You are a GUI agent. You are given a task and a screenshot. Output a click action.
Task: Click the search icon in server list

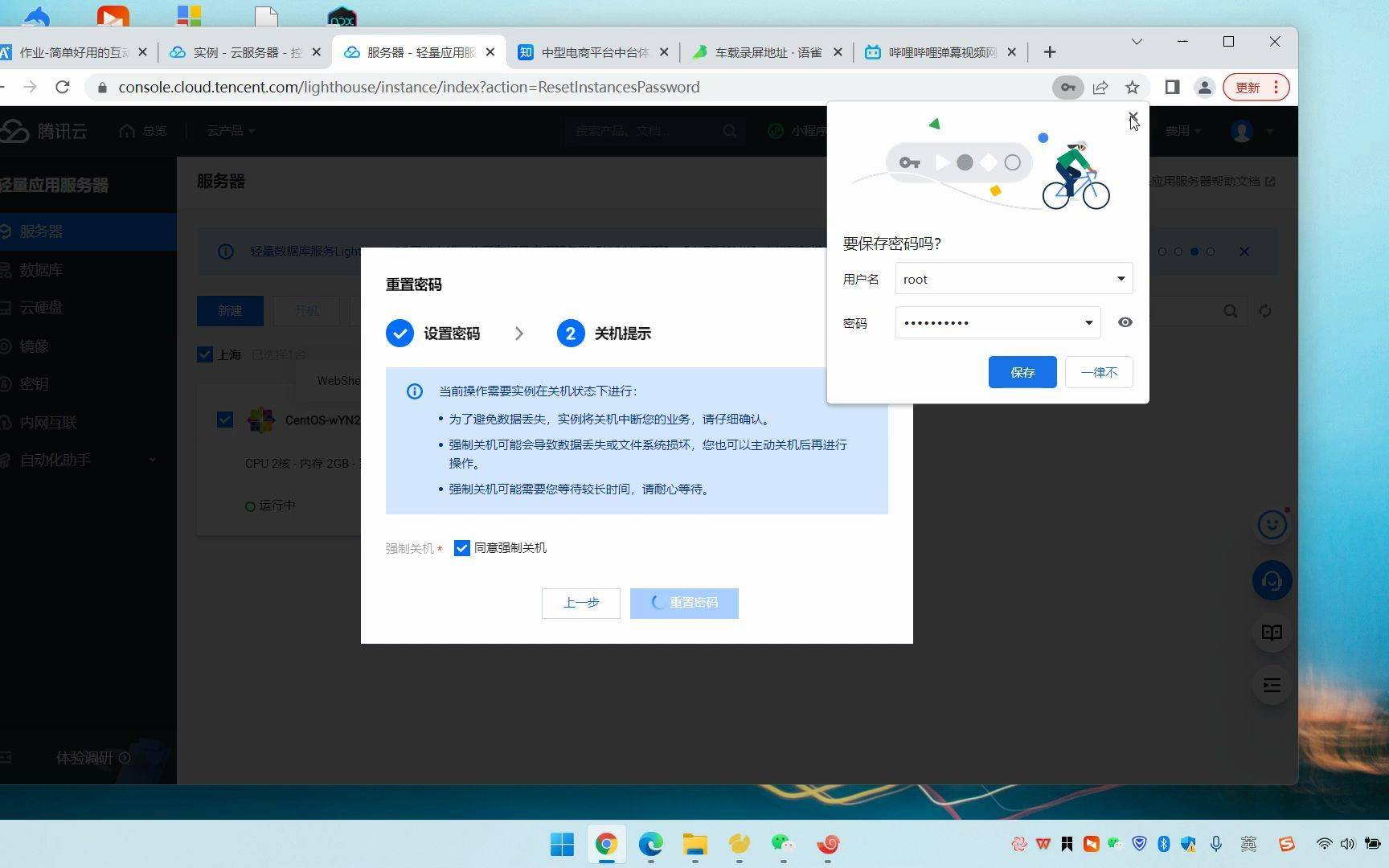point(1230,311)
